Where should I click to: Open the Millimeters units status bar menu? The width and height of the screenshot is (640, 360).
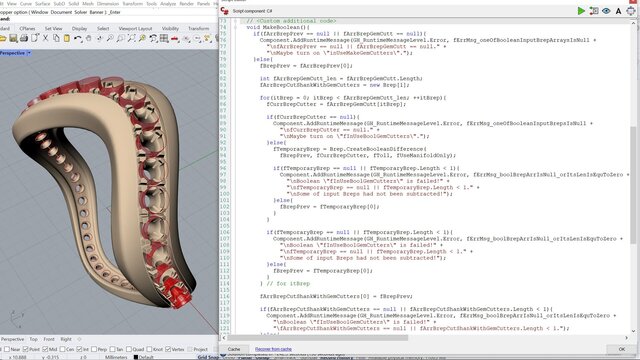click(x=116, y=357)
